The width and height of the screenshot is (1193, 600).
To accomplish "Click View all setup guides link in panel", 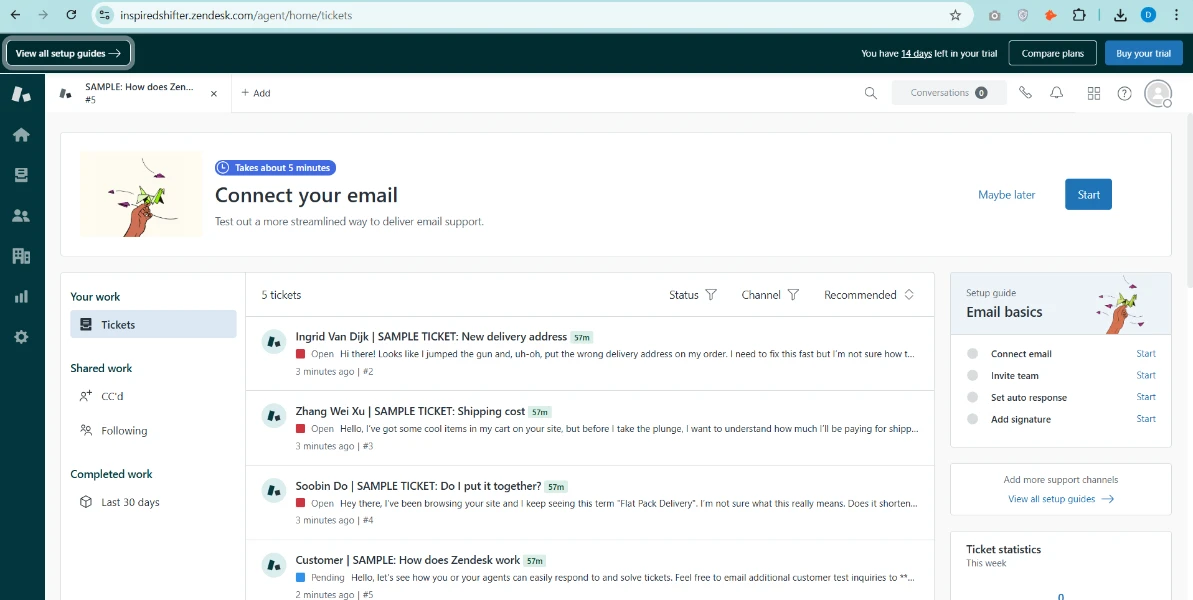I will coord(1061,499).
